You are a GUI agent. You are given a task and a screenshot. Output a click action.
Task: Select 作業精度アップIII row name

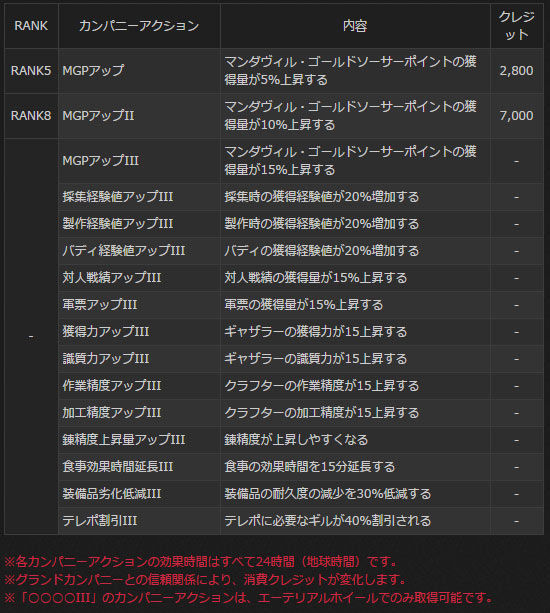click(x=112, y=385)
